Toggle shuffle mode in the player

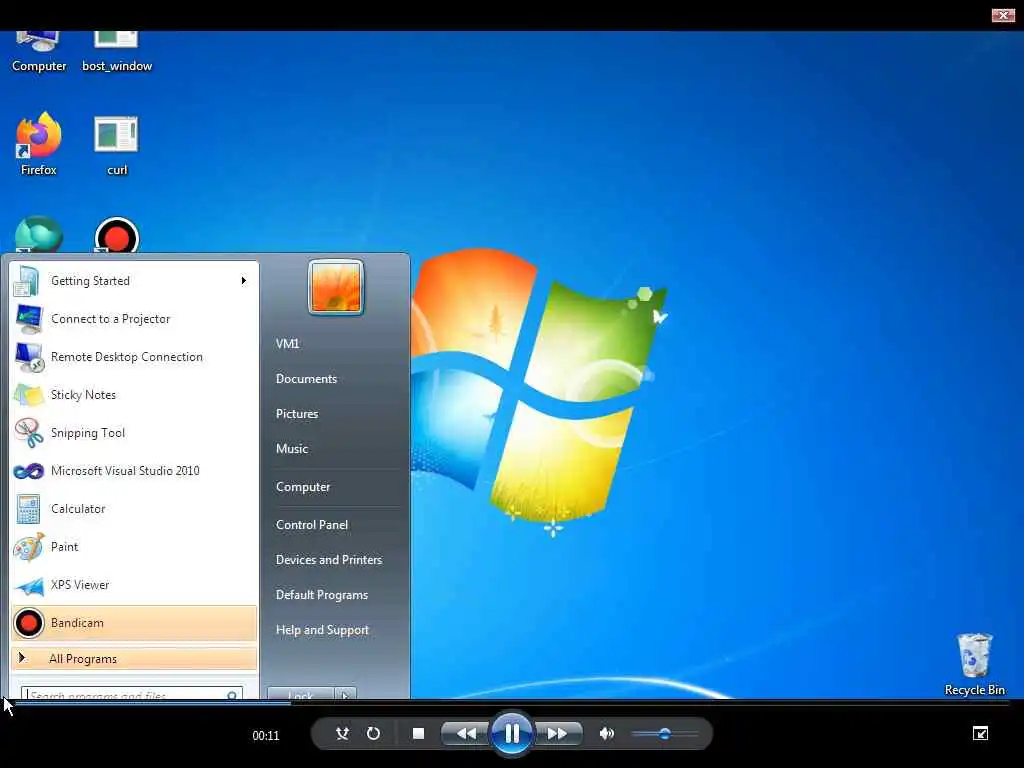(x=342, y=733)
